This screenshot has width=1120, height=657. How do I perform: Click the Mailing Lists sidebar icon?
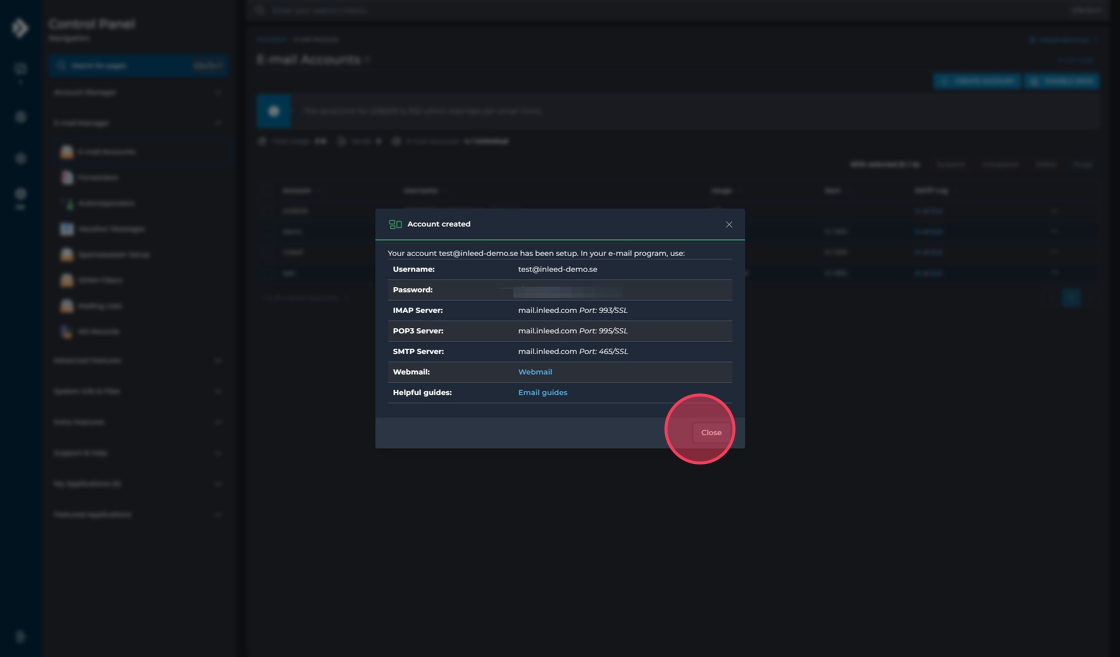(x=67, y=306)
